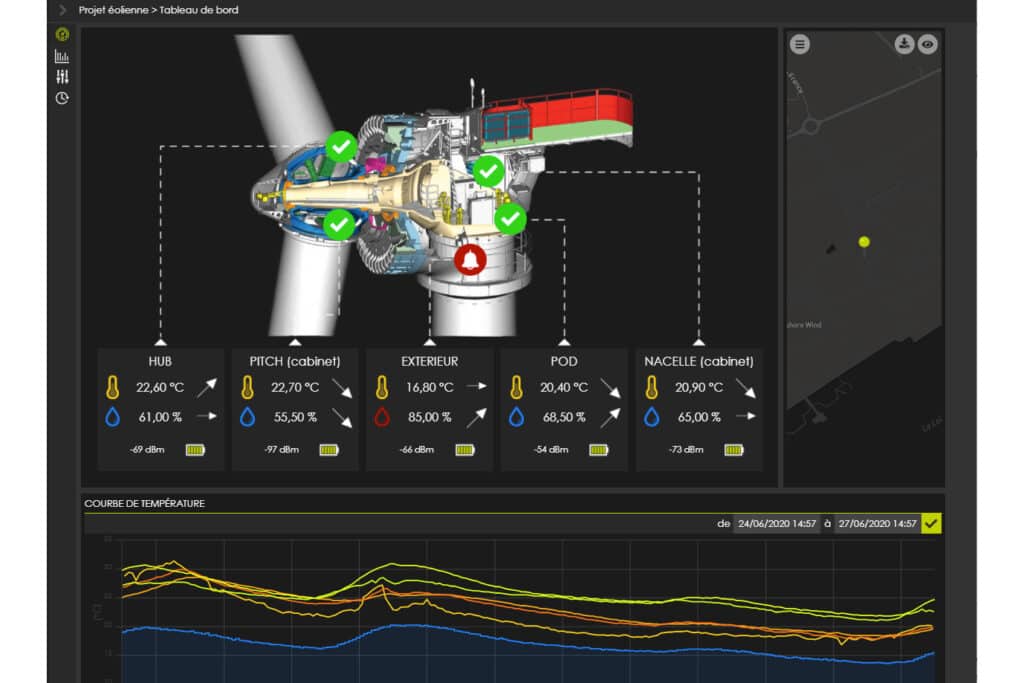The height and width of the screenshot is (683, 1024).
Task: Click the POD thermometer icon
Action: [517, 387]
